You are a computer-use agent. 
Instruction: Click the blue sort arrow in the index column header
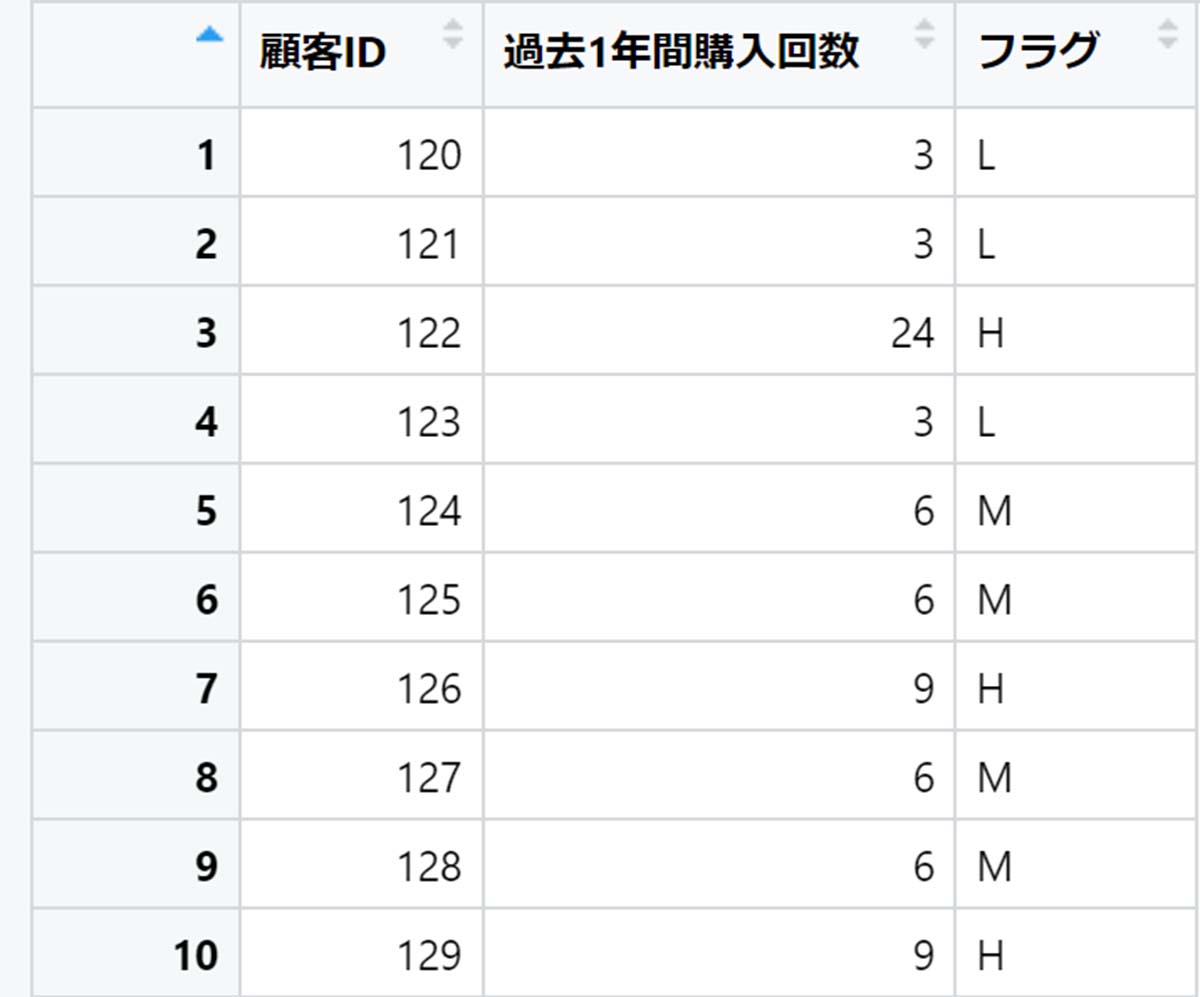click(209, 35)
